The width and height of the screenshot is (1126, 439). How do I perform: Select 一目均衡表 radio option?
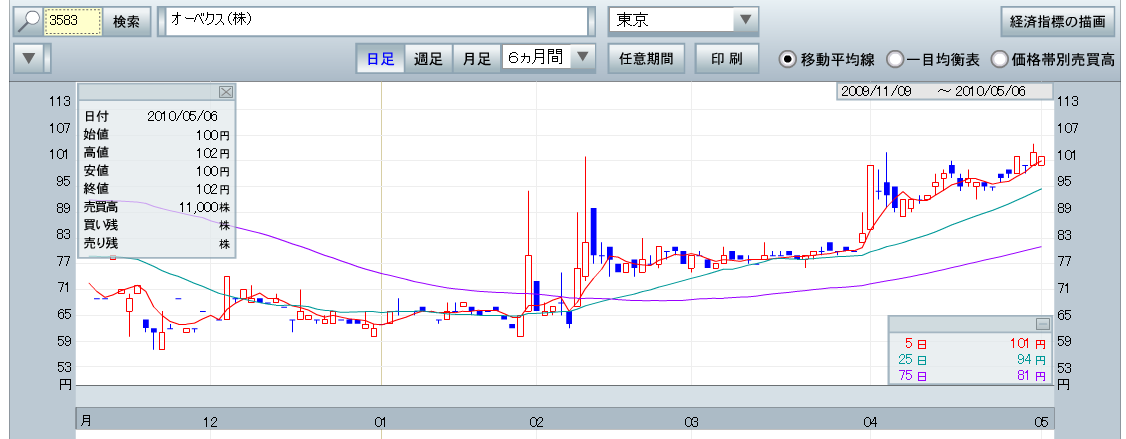(x=895, y=59)
